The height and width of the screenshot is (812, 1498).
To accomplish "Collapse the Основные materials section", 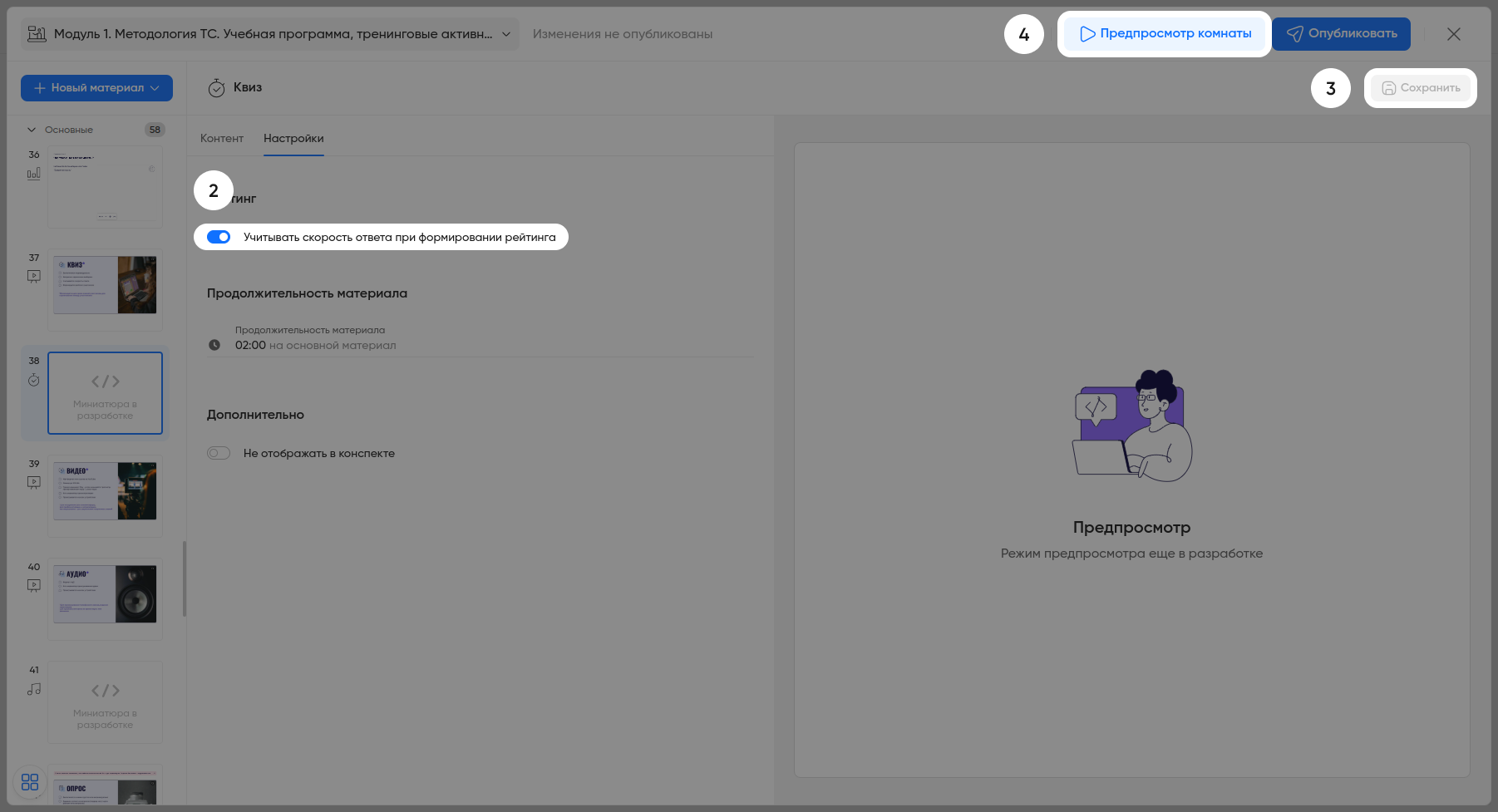I will click(x=32, y=130).
